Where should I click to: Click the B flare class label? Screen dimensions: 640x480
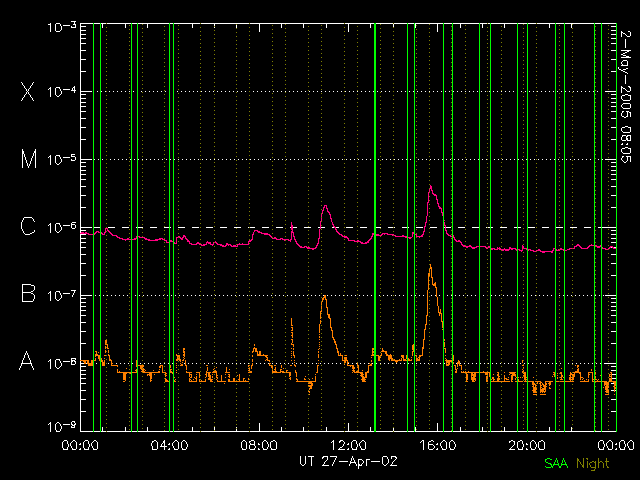(x=28, y=293)
